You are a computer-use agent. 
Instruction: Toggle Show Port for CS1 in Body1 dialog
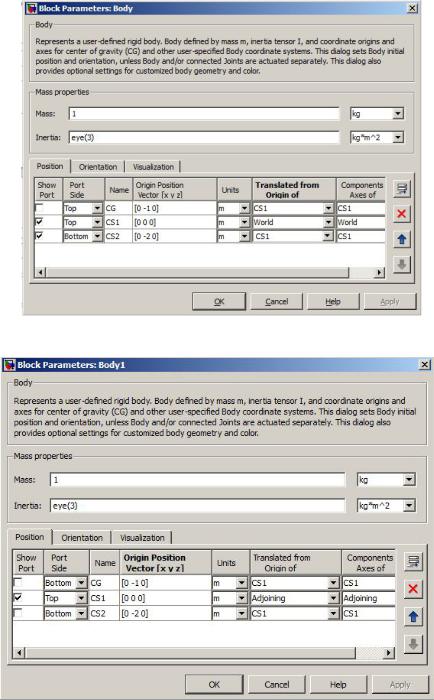tap(18, 597)
